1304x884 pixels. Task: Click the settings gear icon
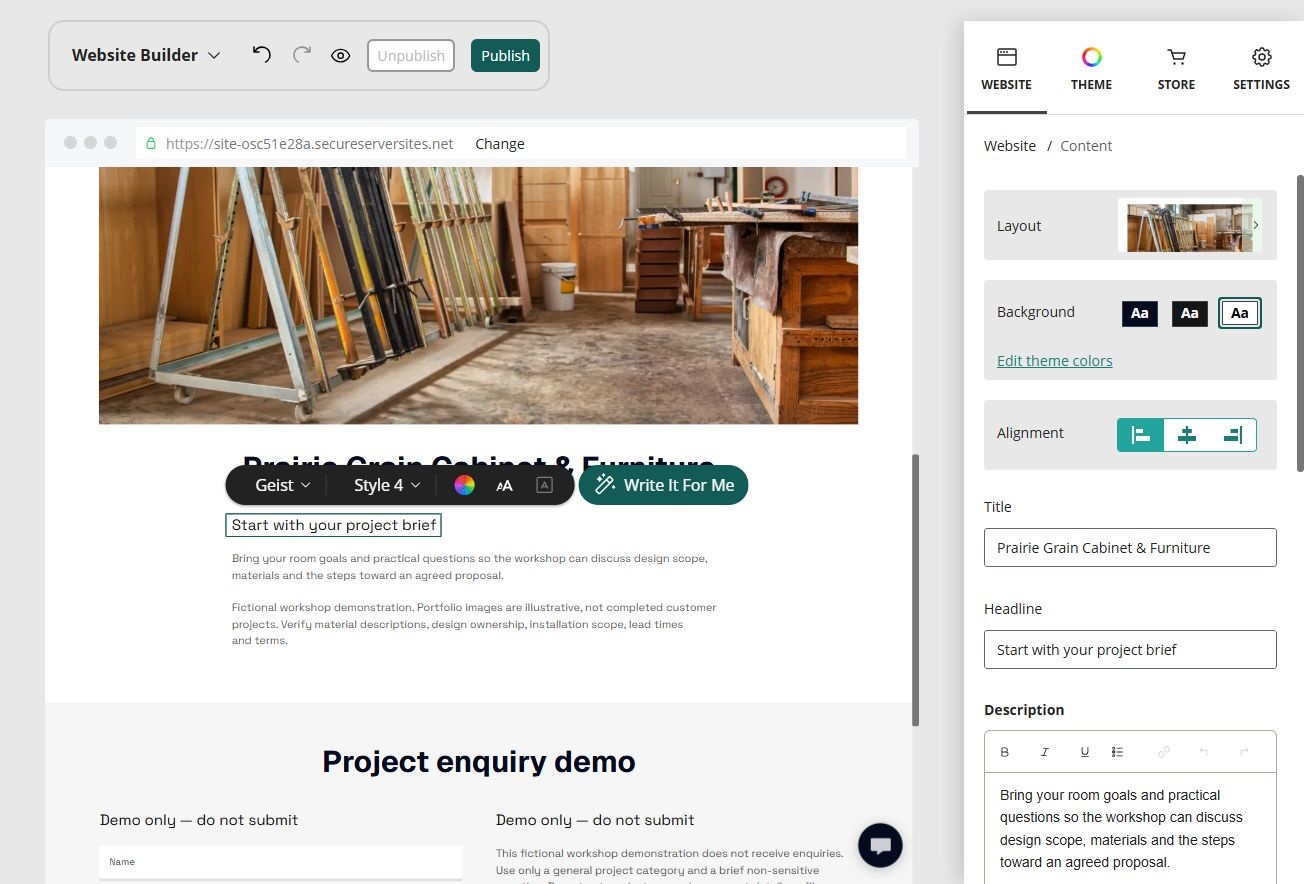pyautogui.click(x=1261, y=57)
